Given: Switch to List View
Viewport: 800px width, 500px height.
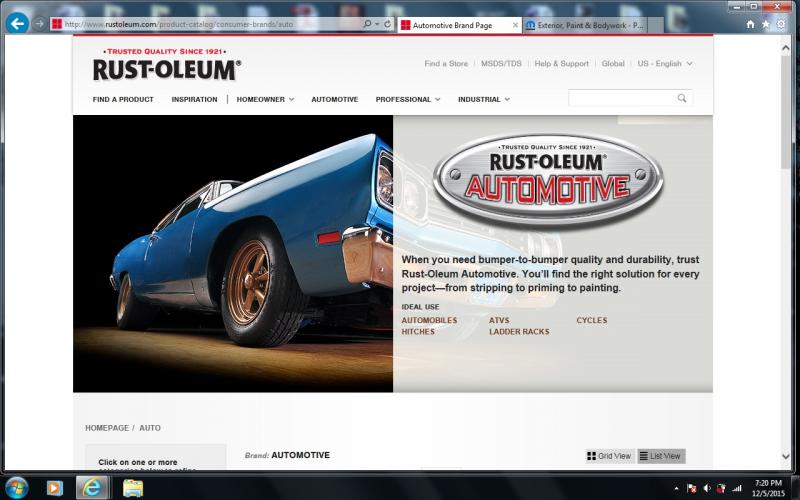Looking at the screenshot, I should [x=661, y=456].
